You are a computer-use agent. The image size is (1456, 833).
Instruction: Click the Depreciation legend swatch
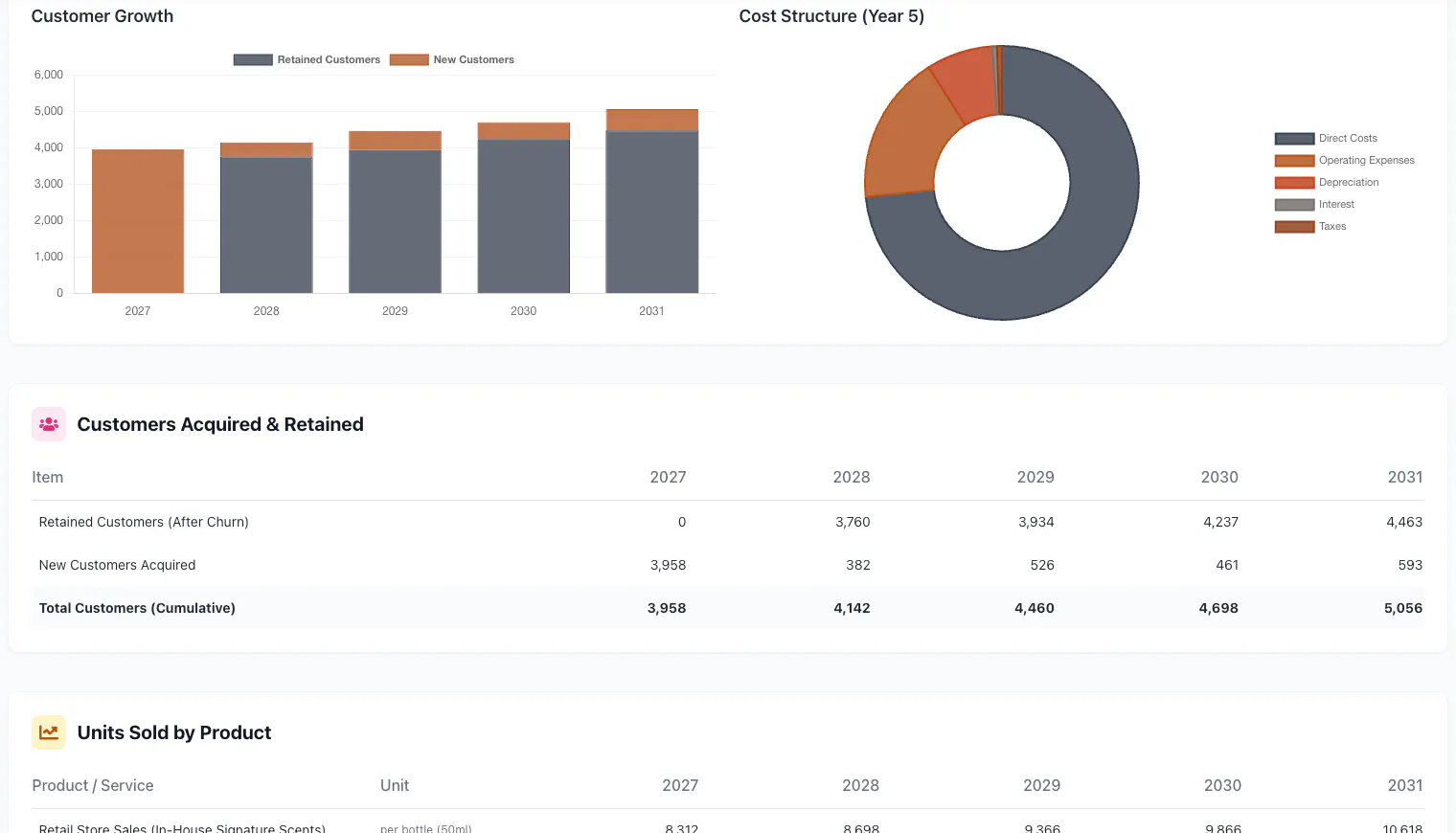coord(1294,183)
